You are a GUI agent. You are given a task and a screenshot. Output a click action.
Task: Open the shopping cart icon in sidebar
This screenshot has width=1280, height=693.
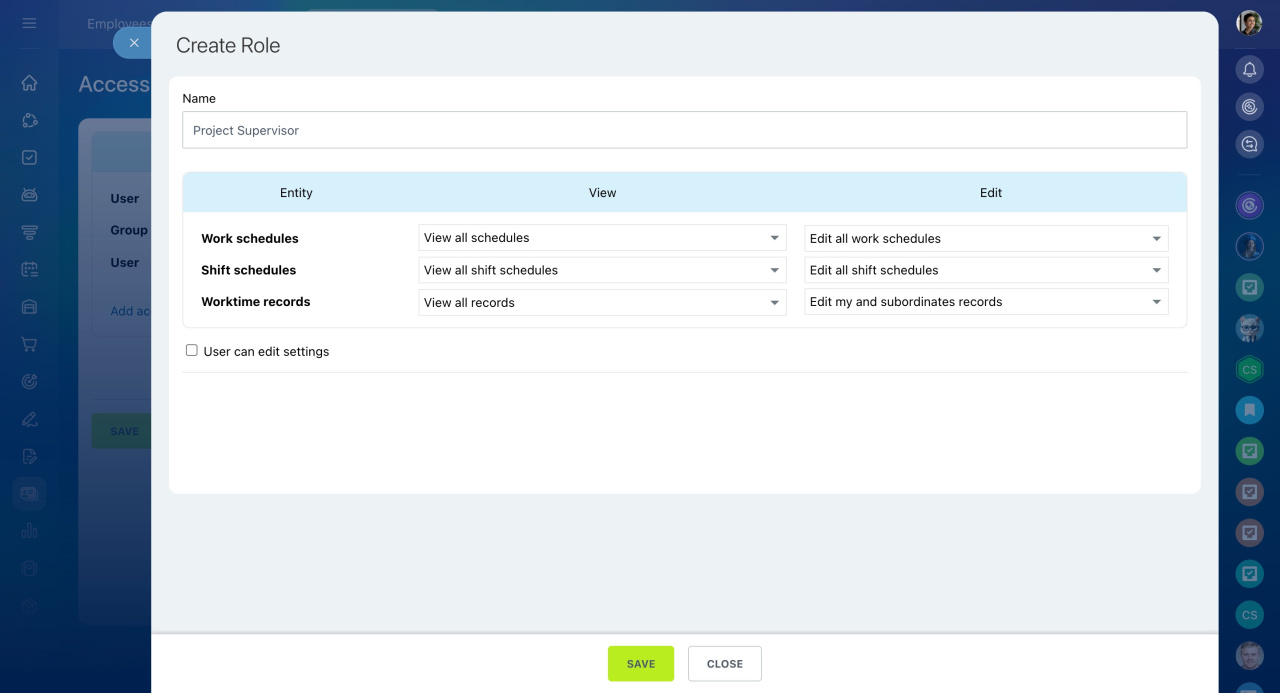(29, 344)
